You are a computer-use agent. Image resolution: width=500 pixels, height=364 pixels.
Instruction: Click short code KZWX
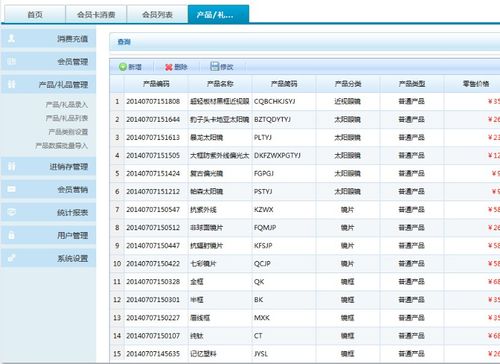[264, 209]
